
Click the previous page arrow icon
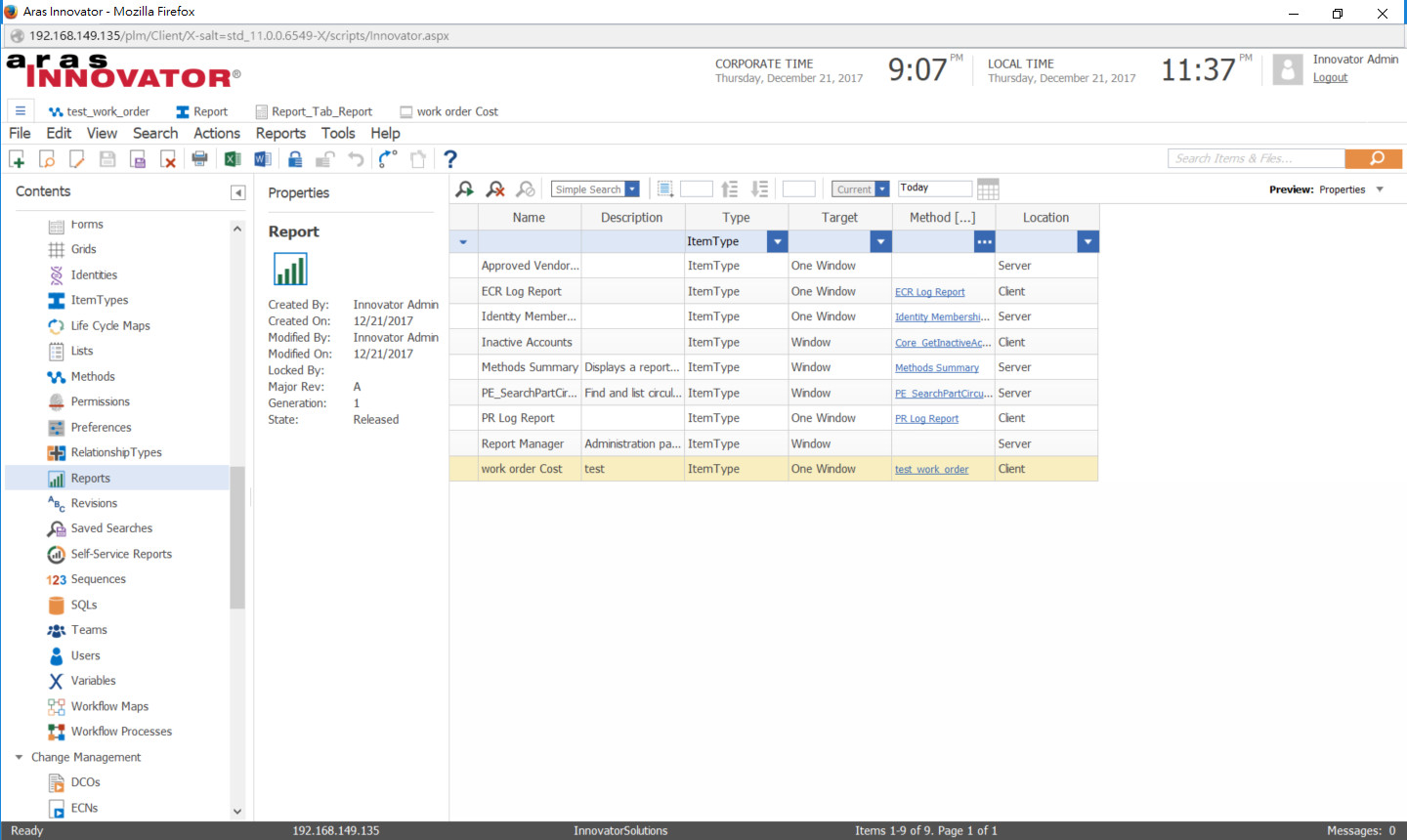pyautogui.click(x=730, y=189)
